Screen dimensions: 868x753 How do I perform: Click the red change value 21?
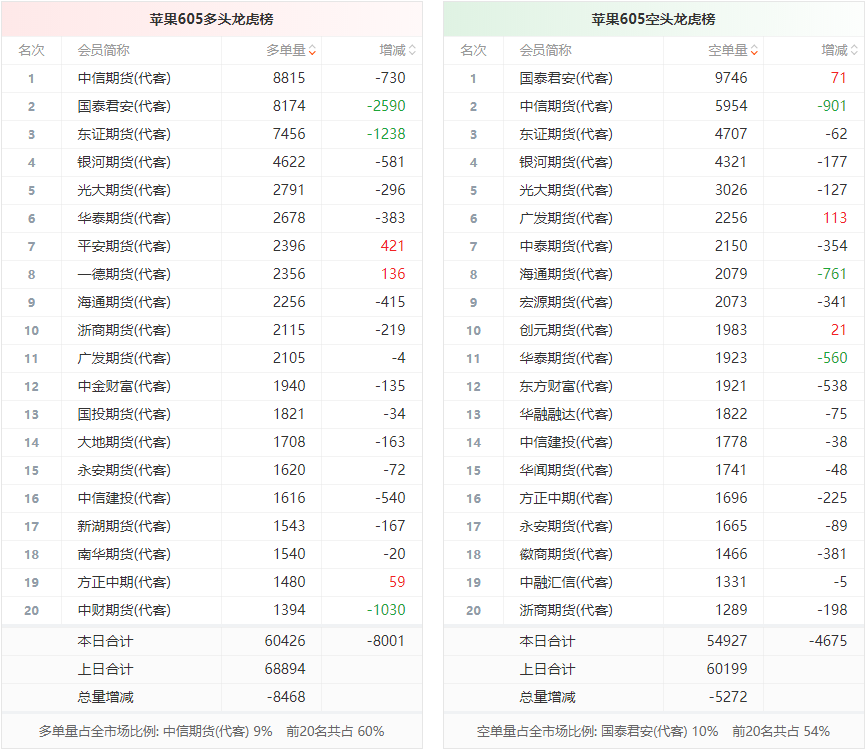(839, 330)
